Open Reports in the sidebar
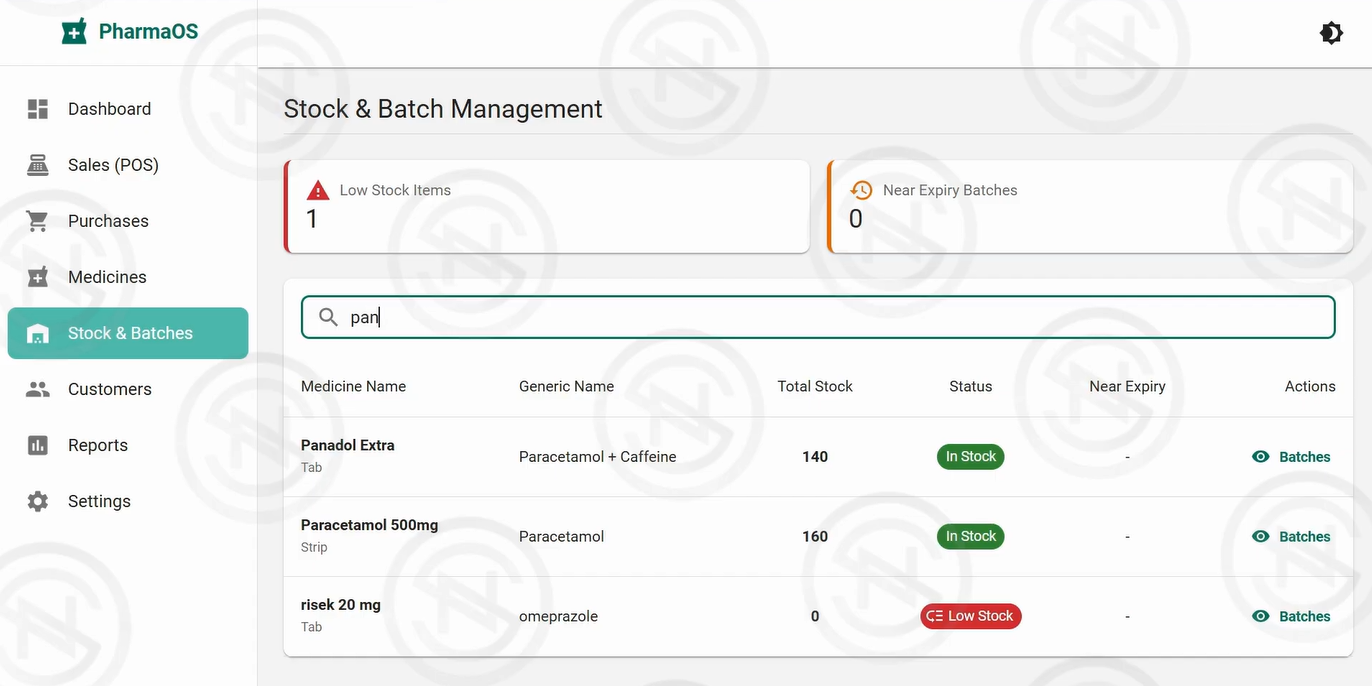 [128, 445]
